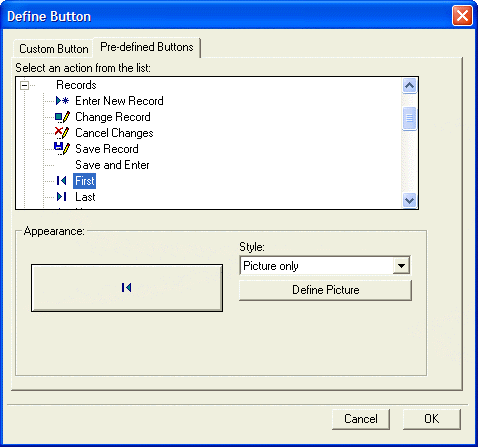Click the Last record arrow icon

pos(62,197)
